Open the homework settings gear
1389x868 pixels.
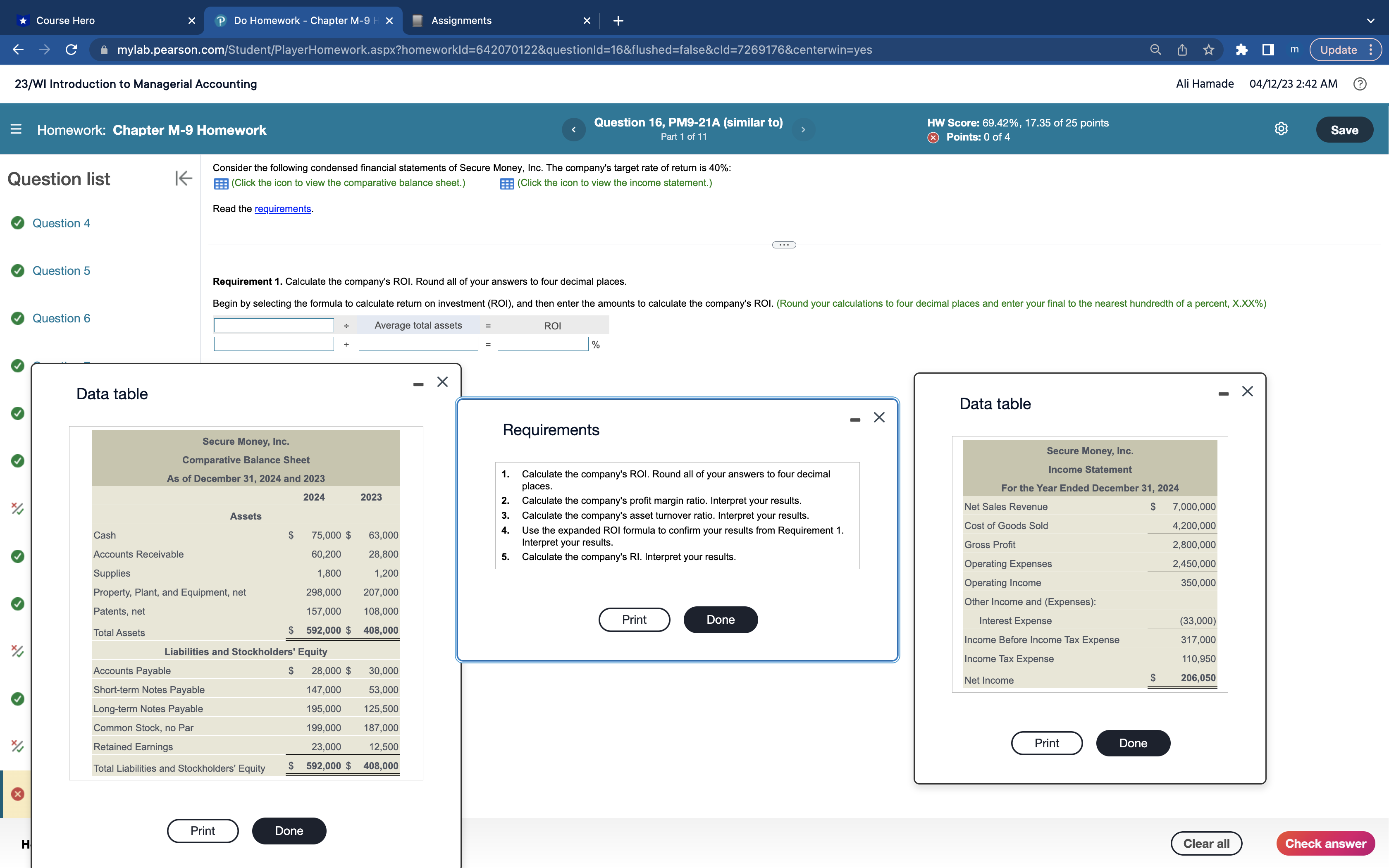(1281, 129)
